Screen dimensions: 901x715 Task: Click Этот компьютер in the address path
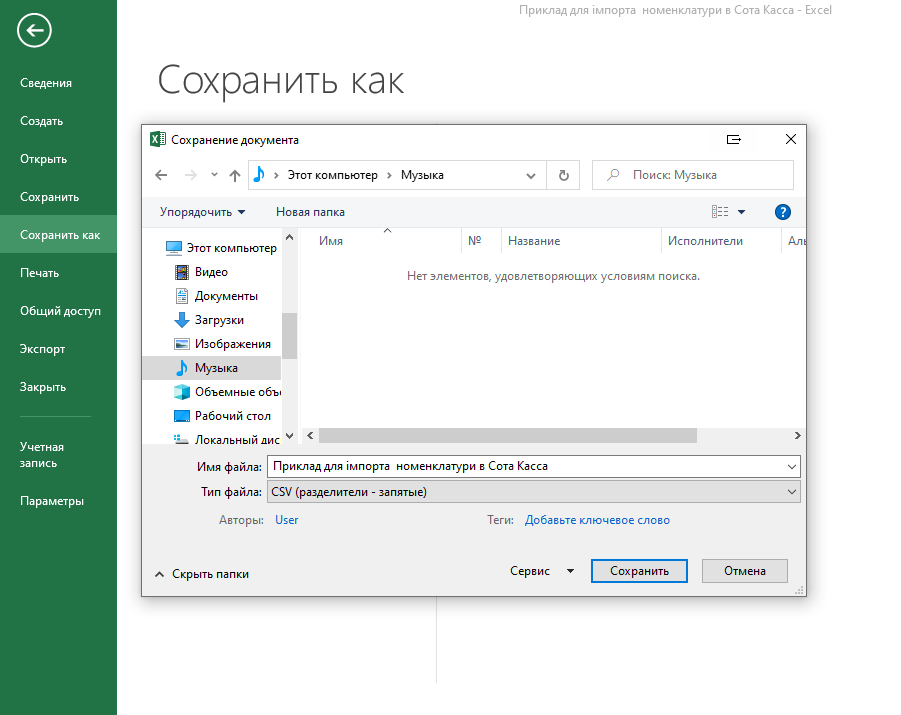coord(332,175)
